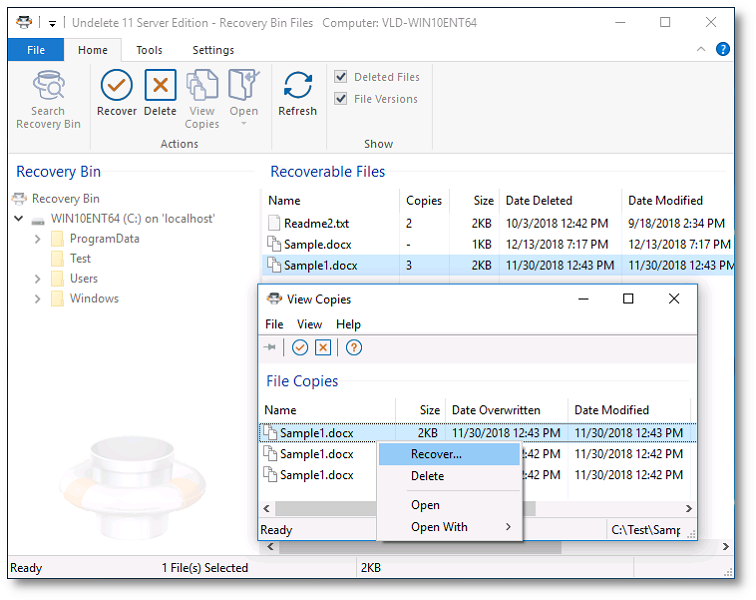Click the left arrow of View Copies scrollbar
The image size is (756, 600).
point(266,508)
